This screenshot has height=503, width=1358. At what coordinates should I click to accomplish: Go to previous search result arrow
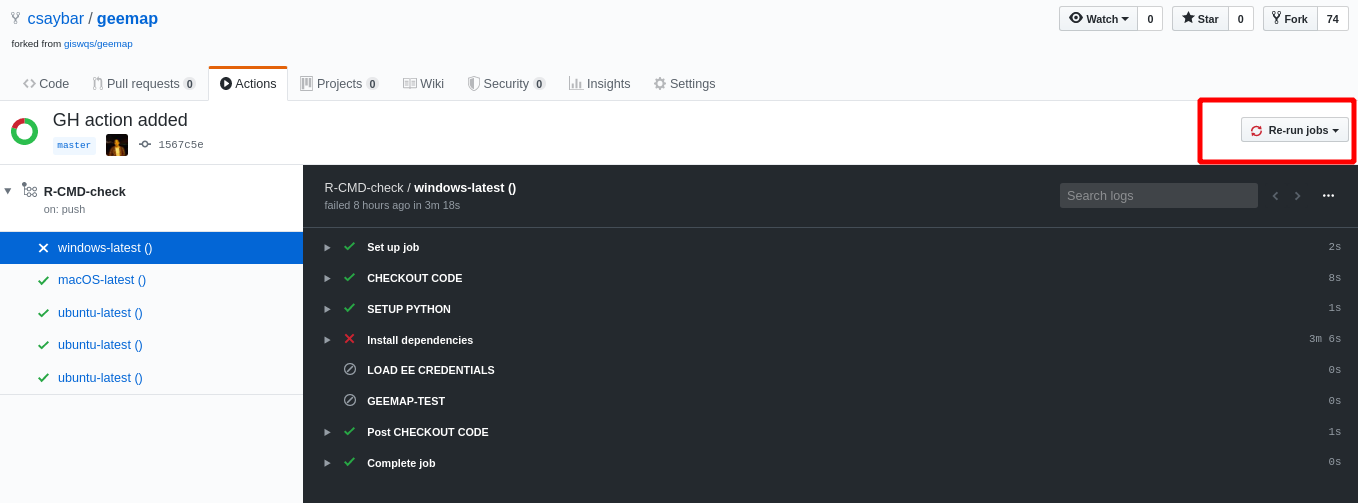point(1275,196)
